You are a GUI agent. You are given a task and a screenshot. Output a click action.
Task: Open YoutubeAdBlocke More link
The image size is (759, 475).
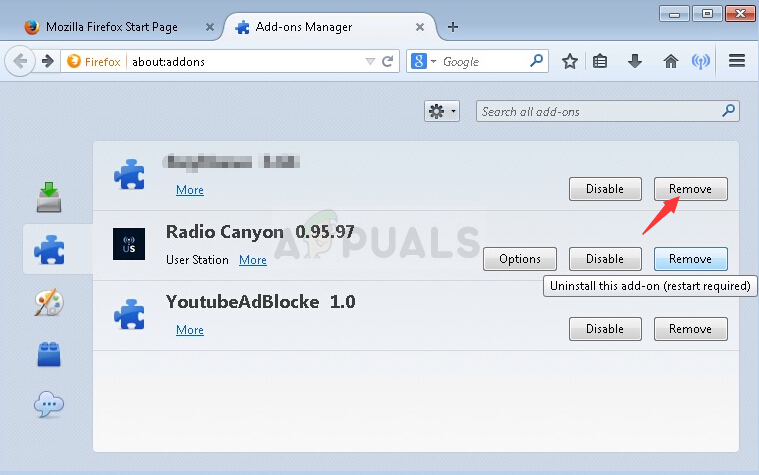coord(190,330)
